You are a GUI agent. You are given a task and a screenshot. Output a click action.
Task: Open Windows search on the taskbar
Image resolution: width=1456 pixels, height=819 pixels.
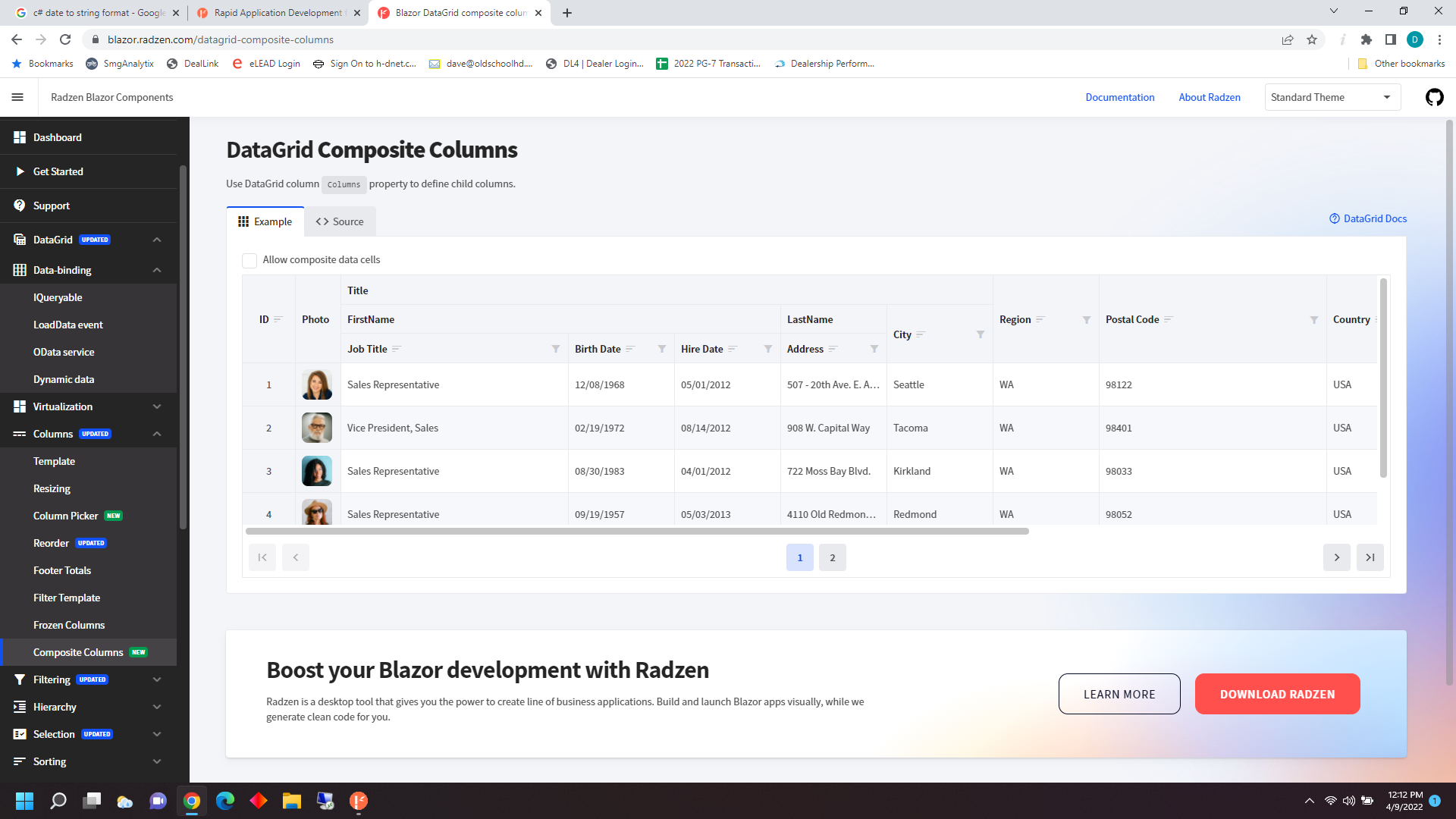58,801
